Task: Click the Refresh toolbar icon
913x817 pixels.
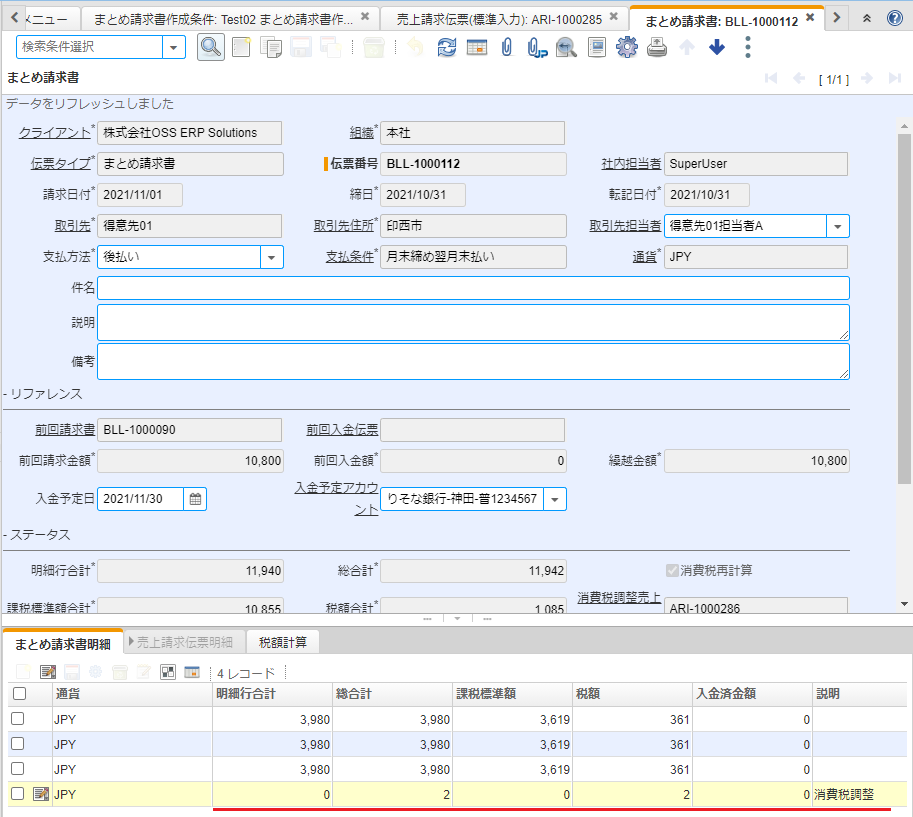Action: [x=447, y=47]
